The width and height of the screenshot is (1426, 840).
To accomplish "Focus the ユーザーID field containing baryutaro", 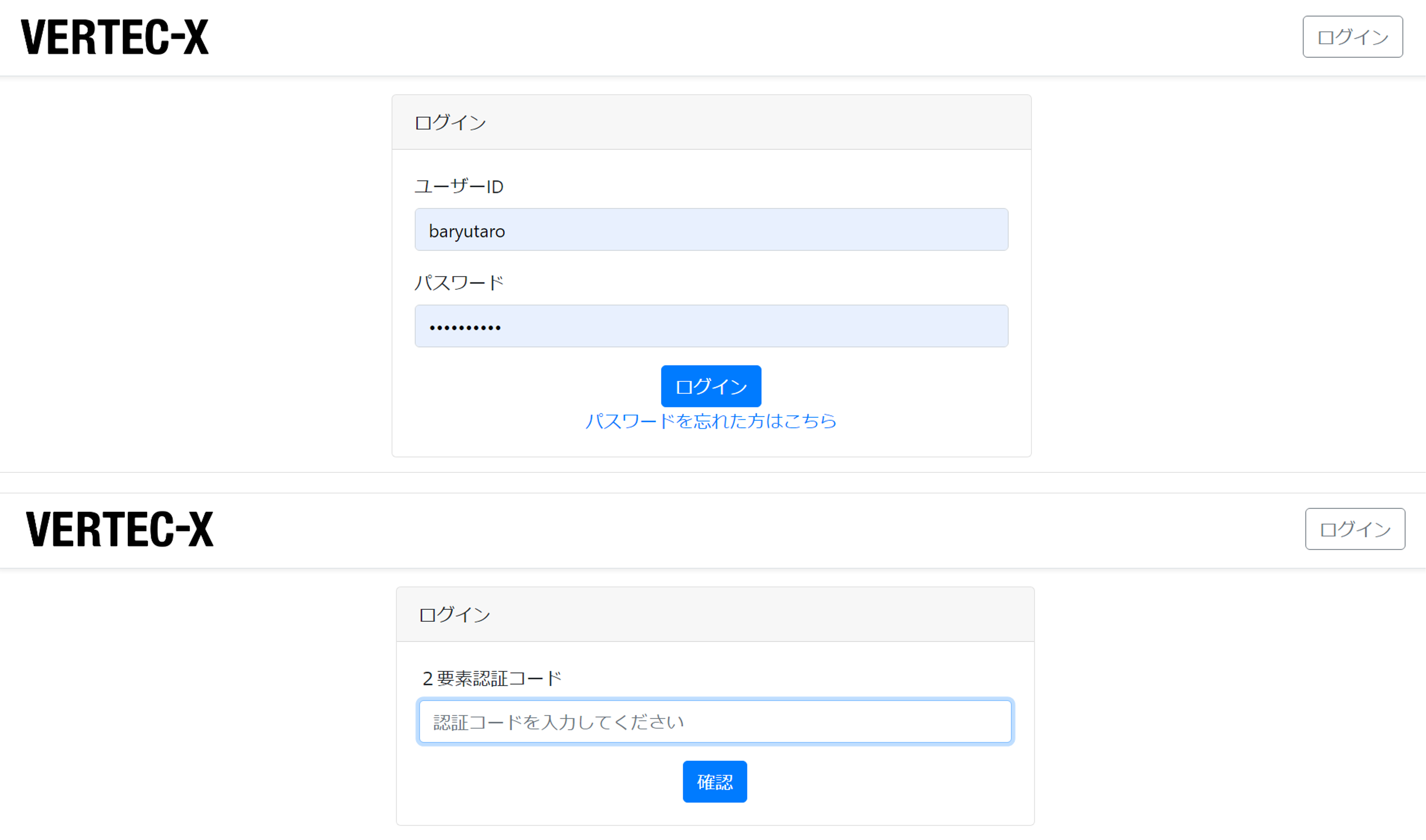I will point(711,229).
